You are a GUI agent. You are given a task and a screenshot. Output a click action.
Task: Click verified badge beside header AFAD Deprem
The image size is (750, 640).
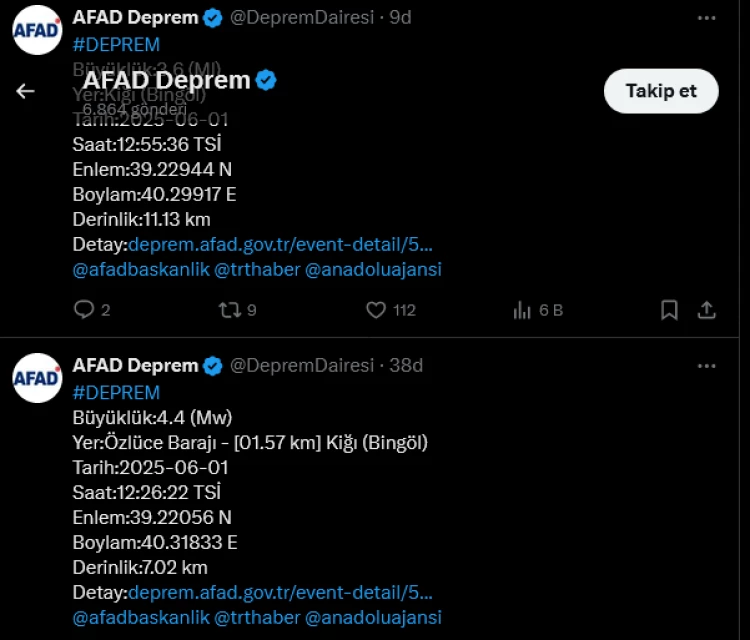(266, 81)
